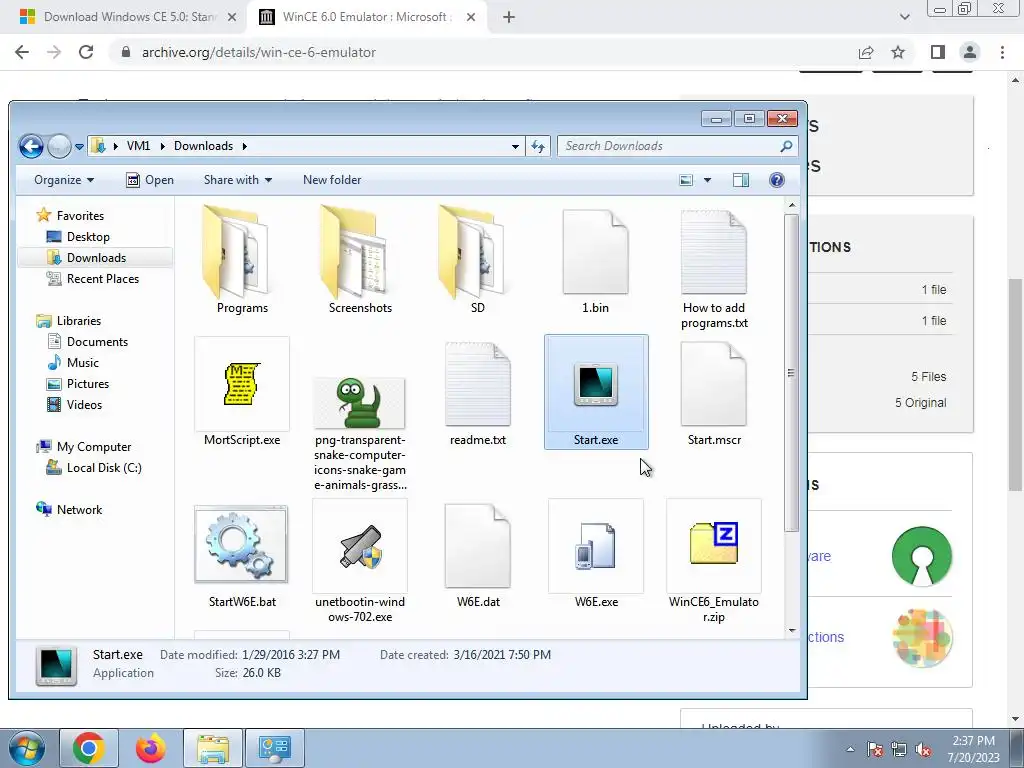Click the Search Downloads field
Image resolution: width=1024 pixels, height=768 pixels.
[676, 146]
